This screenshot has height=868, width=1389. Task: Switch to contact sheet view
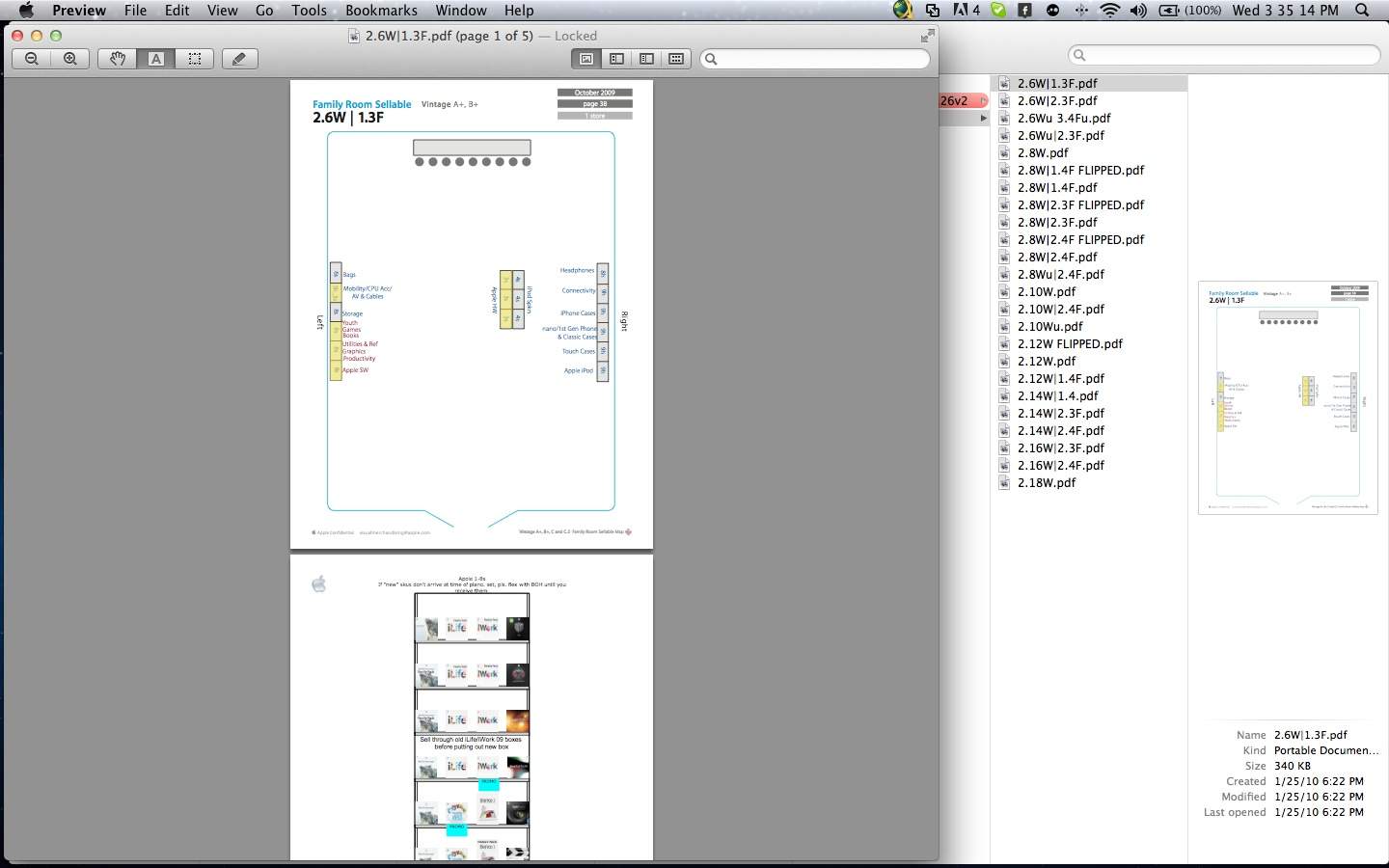pyautogui.click(x=676, y=59)
